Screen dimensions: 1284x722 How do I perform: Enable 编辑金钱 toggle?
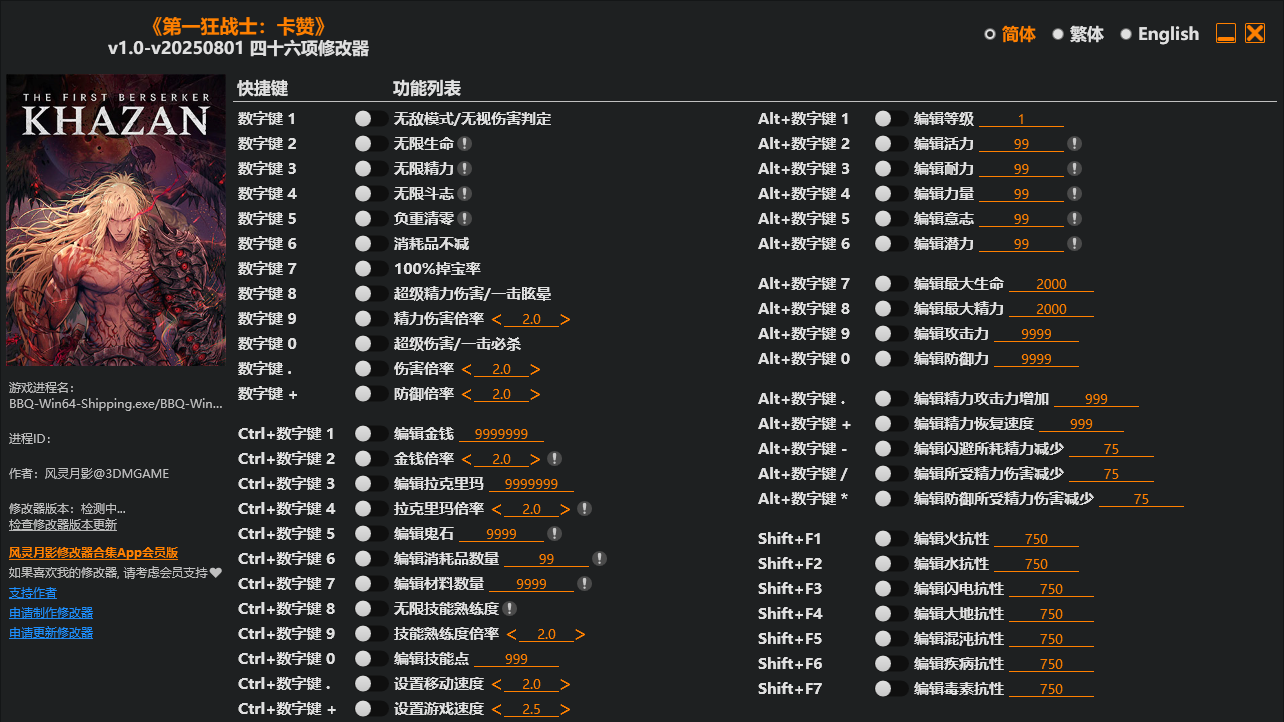tap(371, 434)
